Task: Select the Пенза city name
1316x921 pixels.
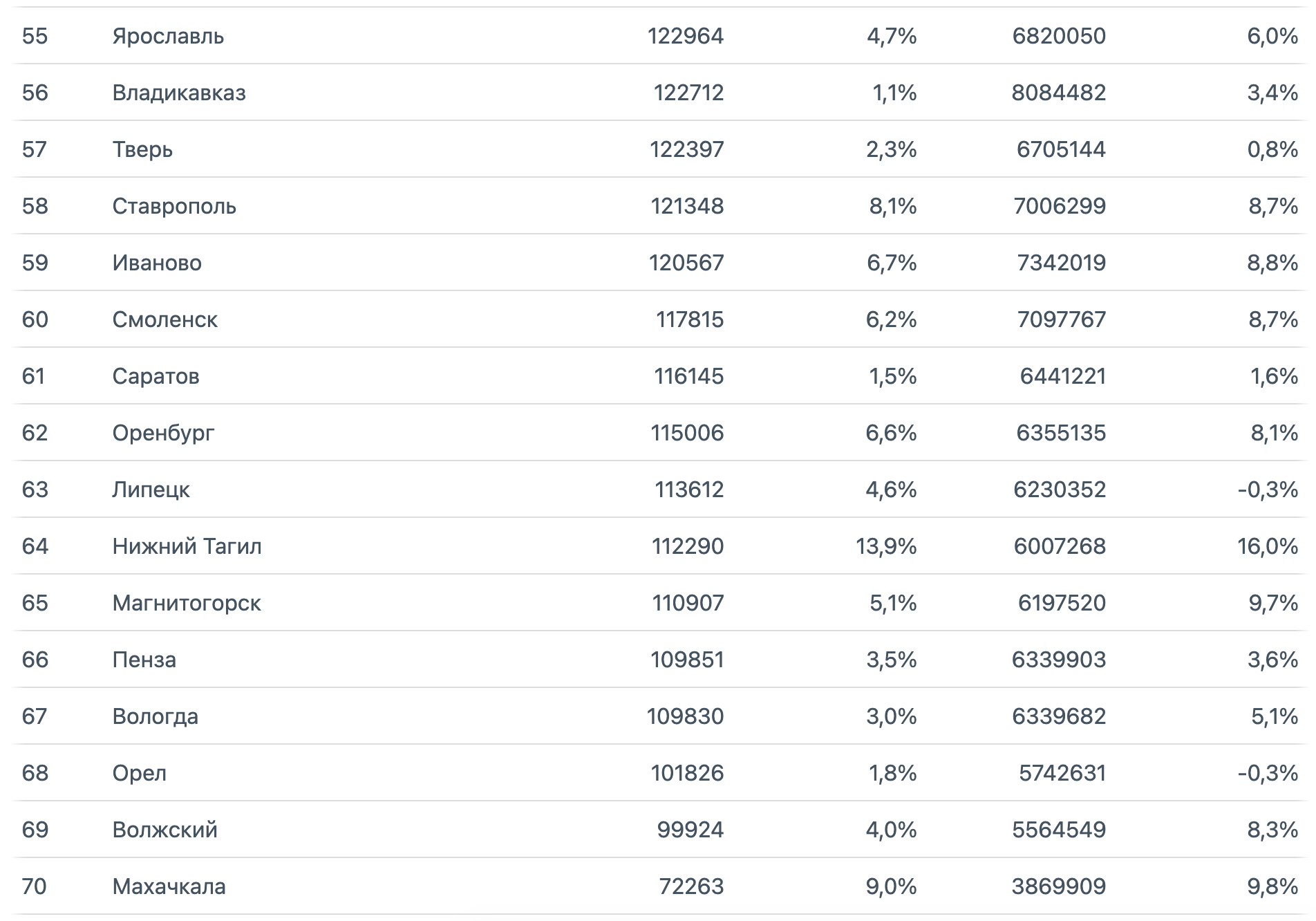Action: 144,660
